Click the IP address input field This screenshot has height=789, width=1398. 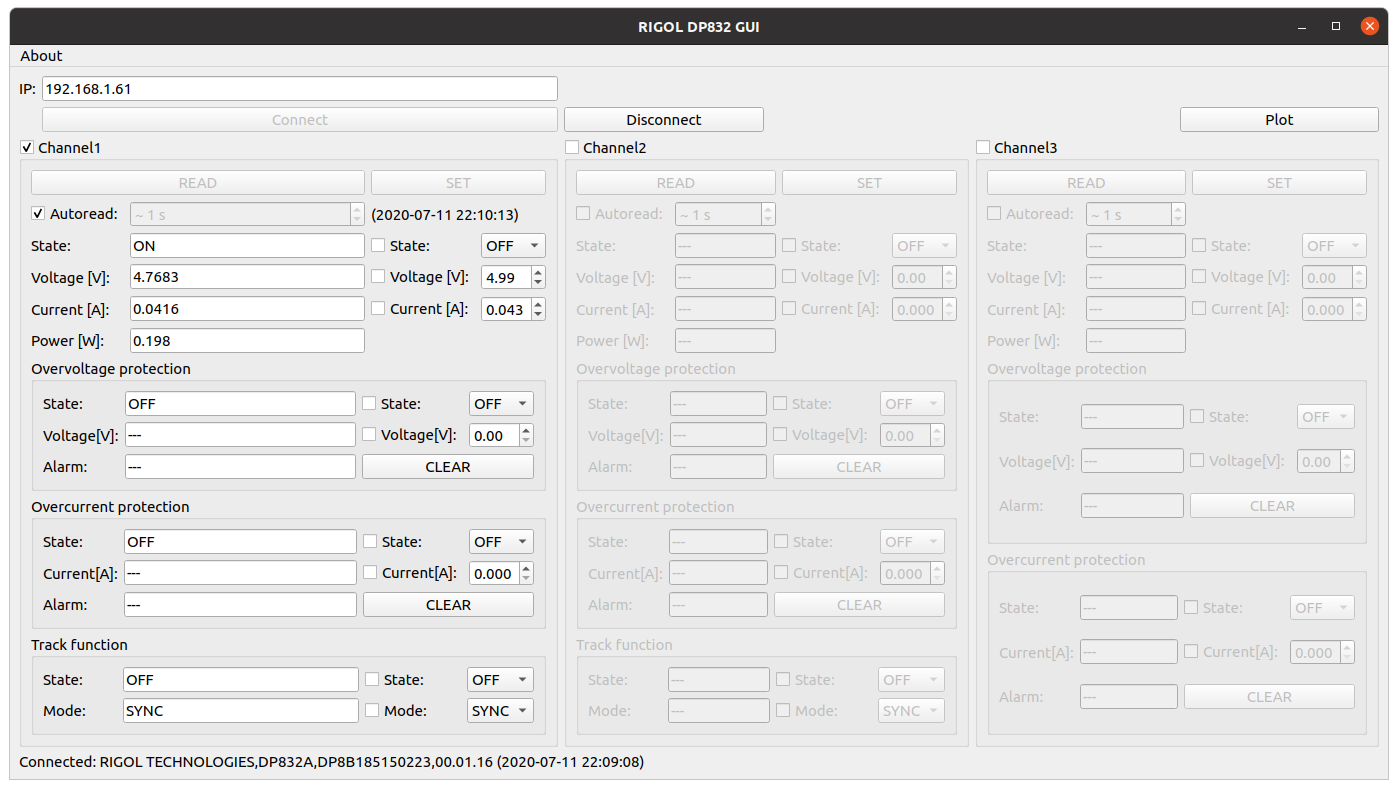click(299, 89)
